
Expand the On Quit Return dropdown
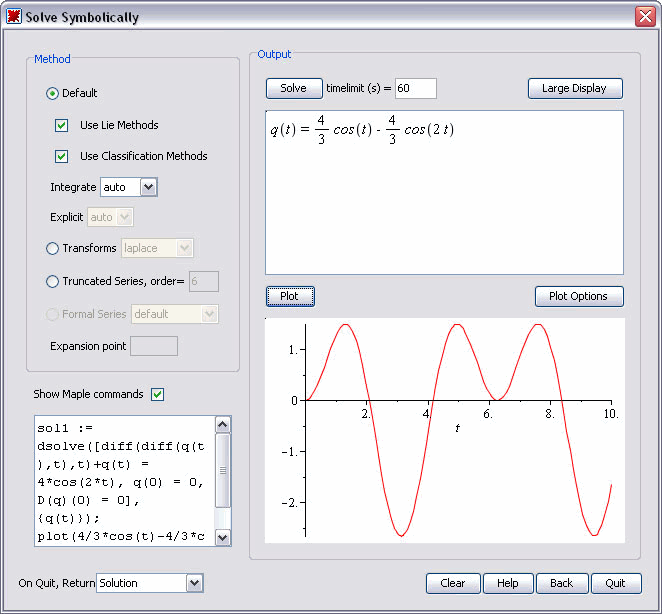pyautogui.click(x=194, y=583)
